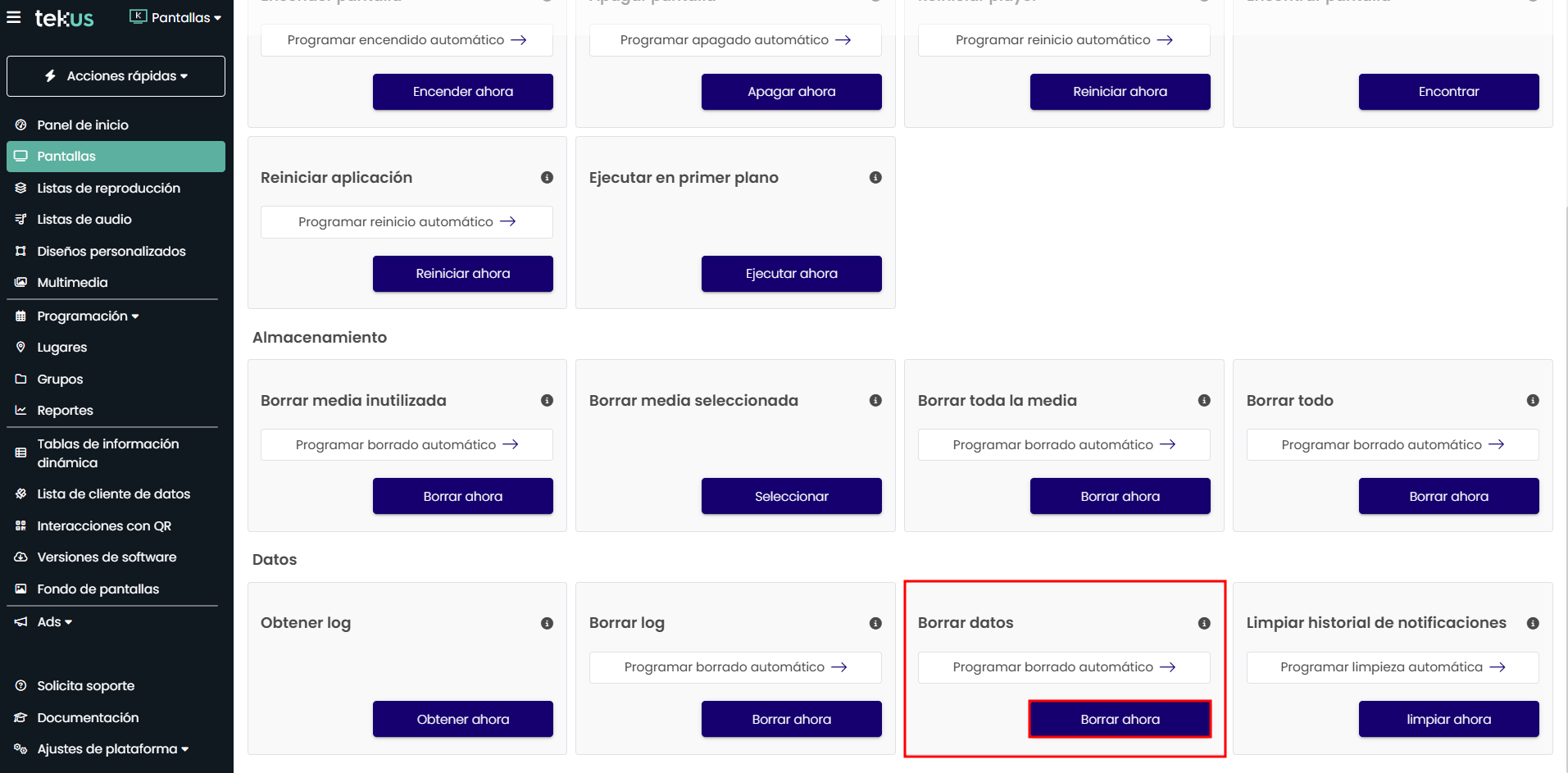This screenshot has width=1568, height=773.
Task: Click the info icon on Reiniciar aplicación
Action: 547,178
